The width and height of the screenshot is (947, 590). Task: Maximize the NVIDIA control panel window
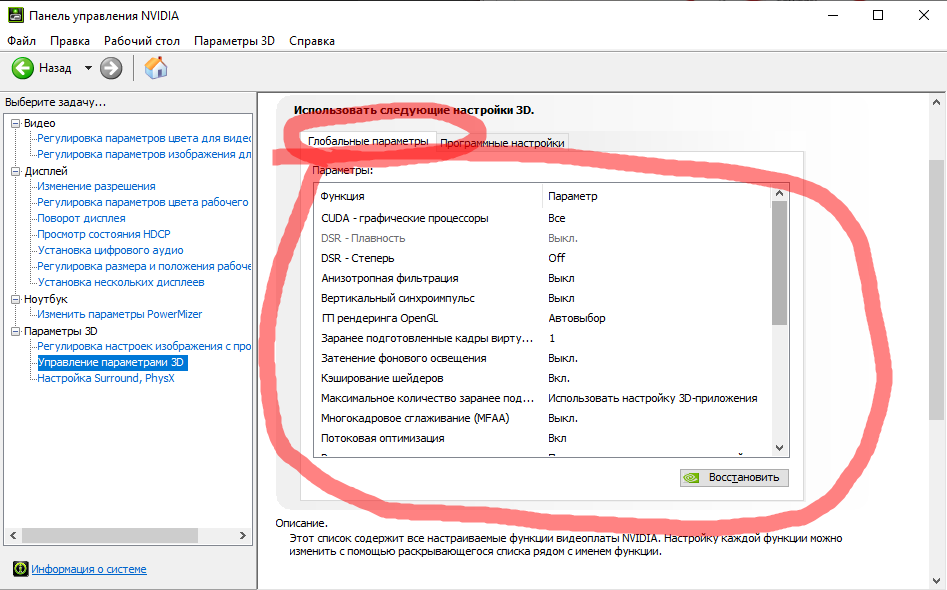click(878, 15)
